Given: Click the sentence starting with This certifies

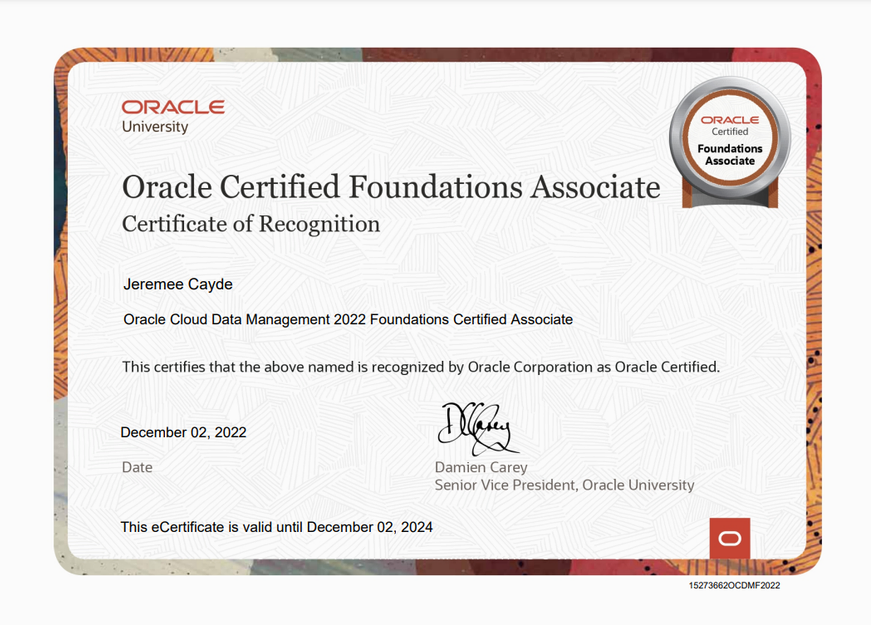Looking at the screenshot, I should (x=420, y=367).
